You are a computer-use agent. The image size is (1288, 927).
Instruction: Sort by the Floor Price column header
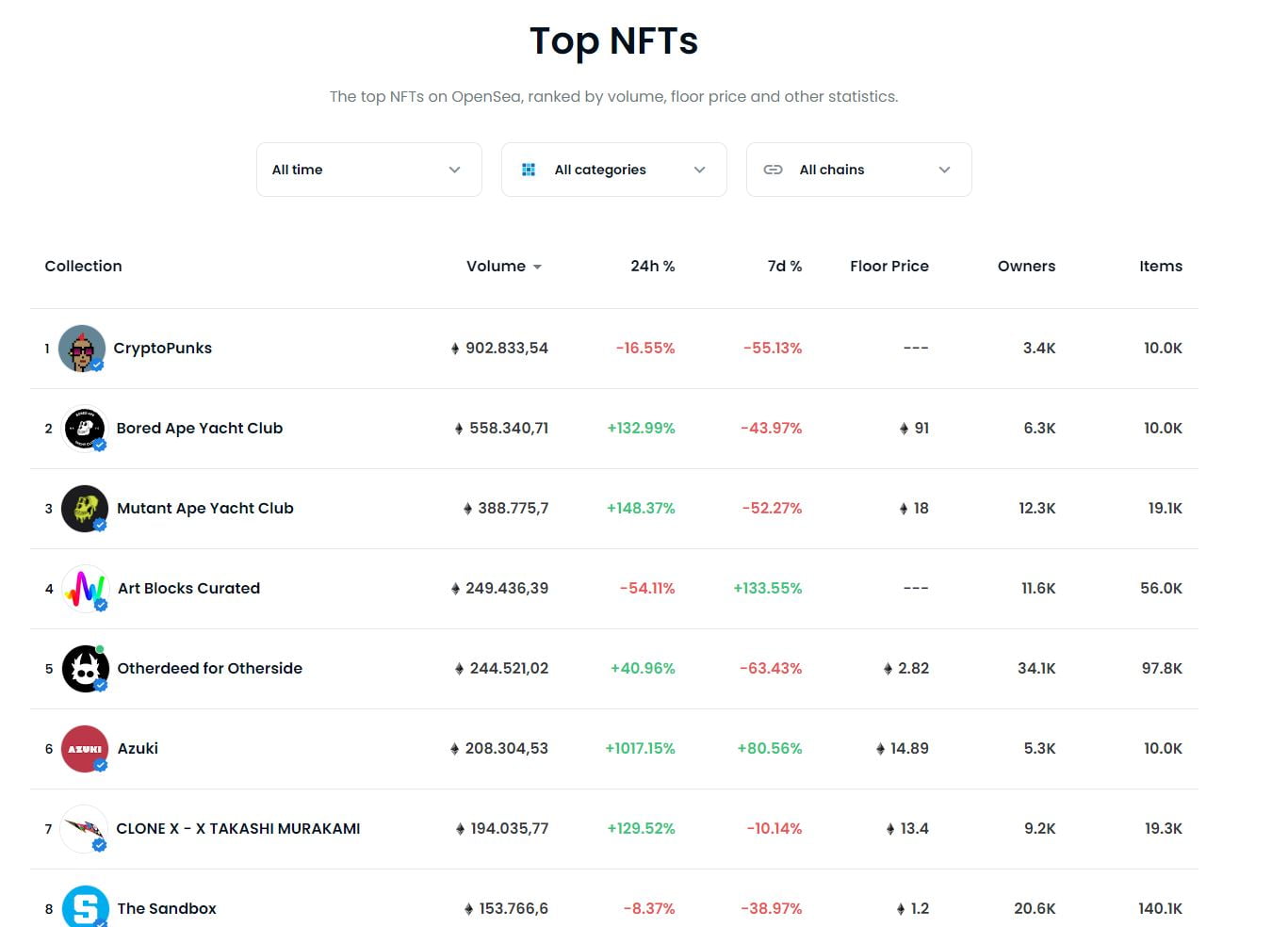[889, 267]
